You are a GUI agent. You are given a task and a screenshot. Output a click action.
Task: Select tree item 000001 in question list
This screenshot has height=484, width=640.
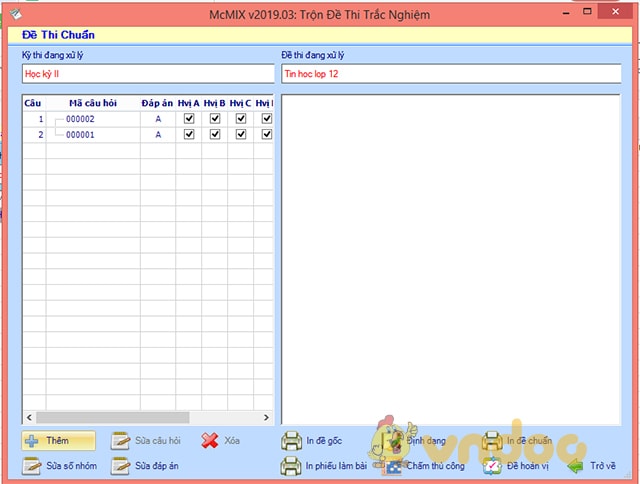[80, 134]
